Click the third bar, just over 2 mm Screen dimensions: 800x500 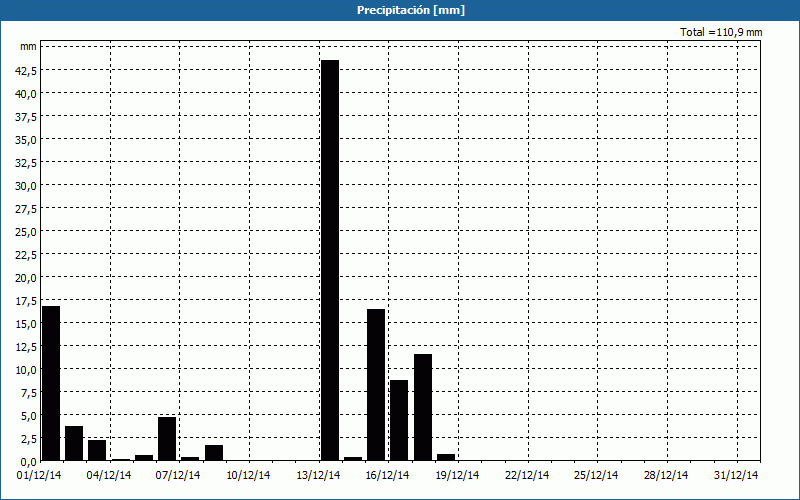coord(97,450)
